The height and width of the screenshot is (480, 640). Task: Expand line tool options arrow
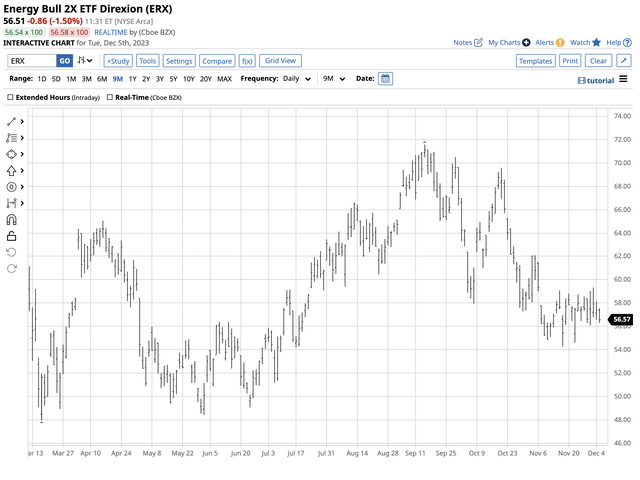coord(22,122)
